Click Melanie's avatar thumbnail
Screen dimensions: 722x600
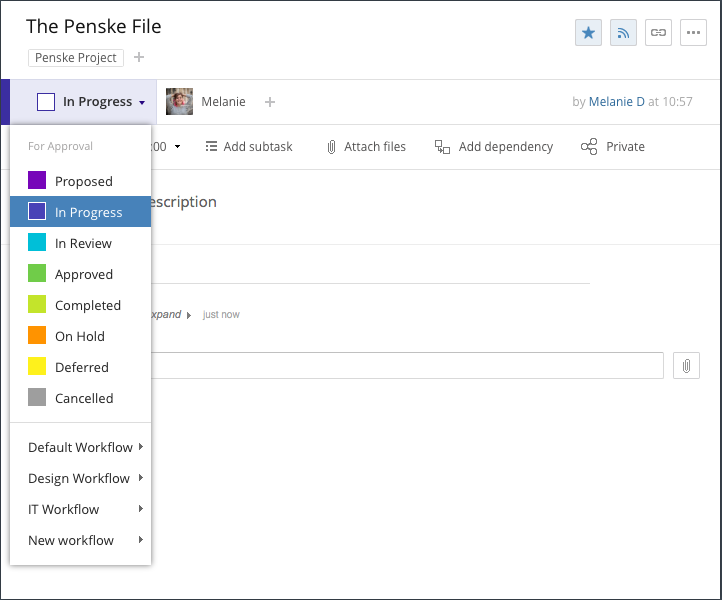[x=179, y=101]
